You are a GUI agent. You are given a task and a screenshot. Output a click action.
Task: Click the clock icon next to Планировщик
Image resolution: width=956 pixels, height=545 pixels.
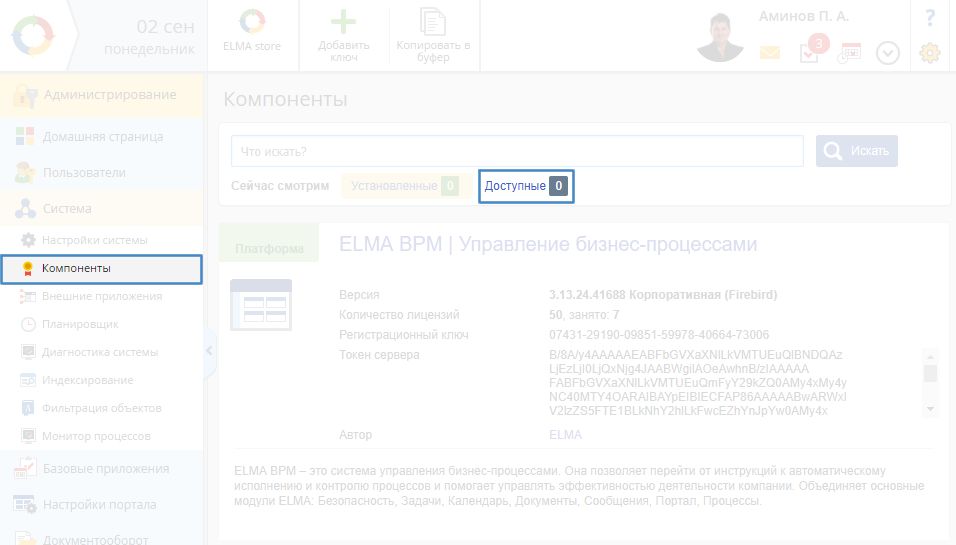coord(28,324)
